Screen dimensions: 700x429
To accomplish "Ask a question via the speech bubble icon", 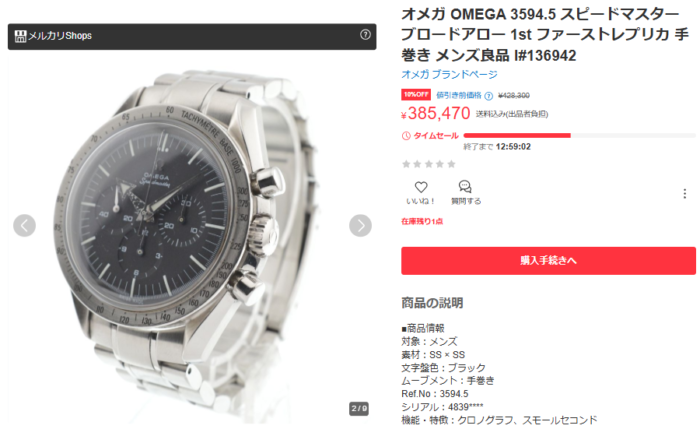I will point(465,187).
